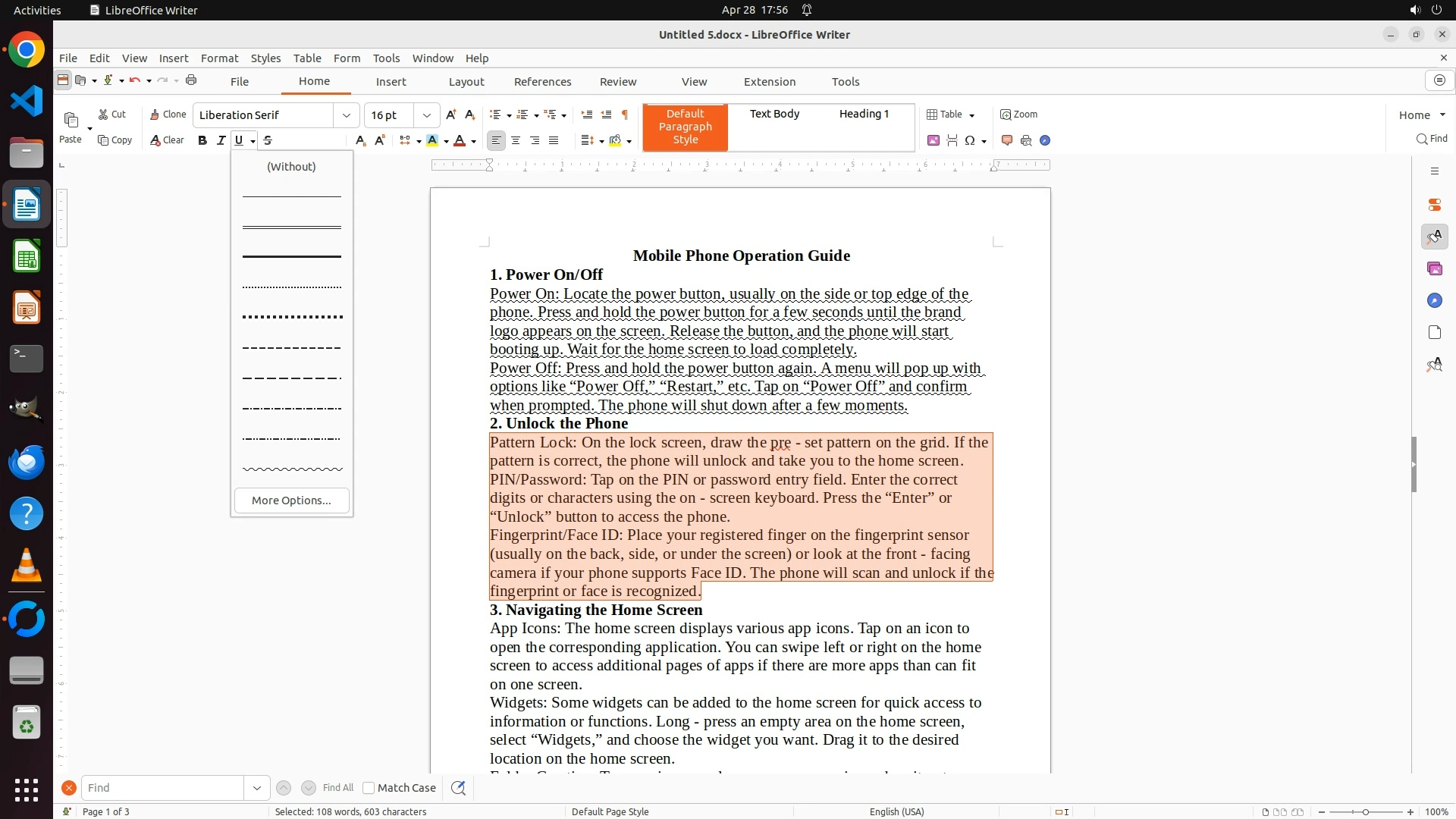Open the font name dropdown
Viewport: 1456px width, 819px height.
click(x=347, y=115)
